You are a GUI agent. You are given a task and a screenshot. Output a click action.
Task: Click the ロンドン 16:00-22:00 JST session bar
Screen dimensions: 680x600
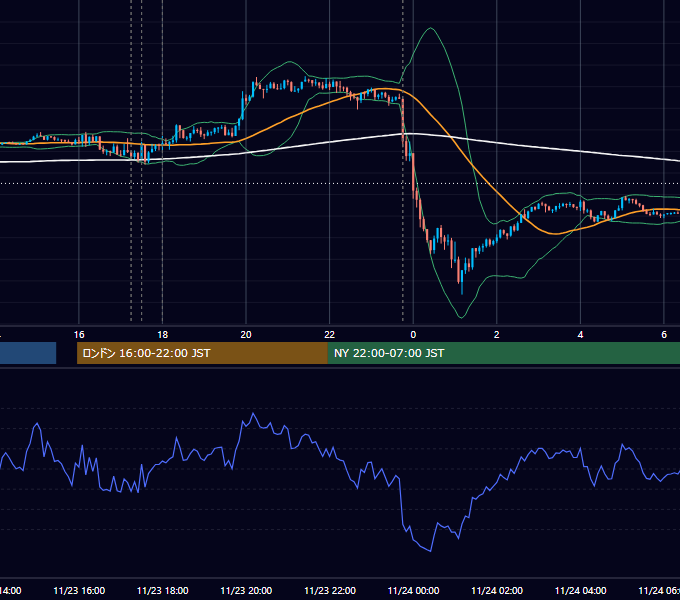point(202,353)
